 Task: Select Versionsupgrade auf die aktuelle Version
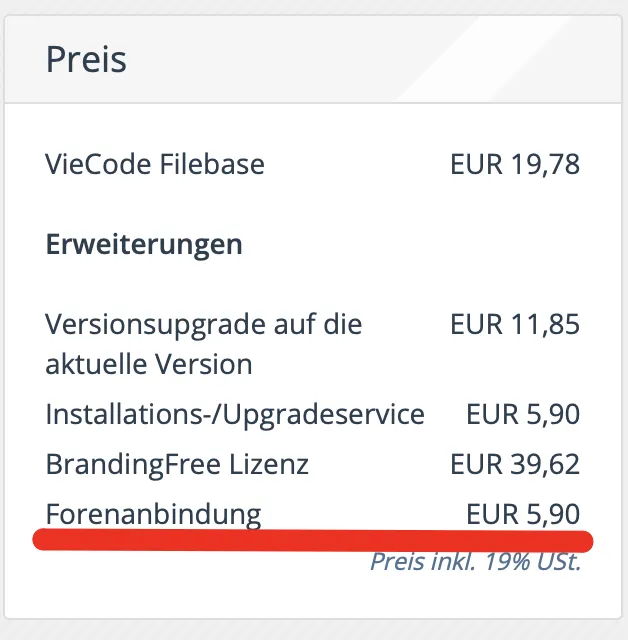[x=204, y=344]
